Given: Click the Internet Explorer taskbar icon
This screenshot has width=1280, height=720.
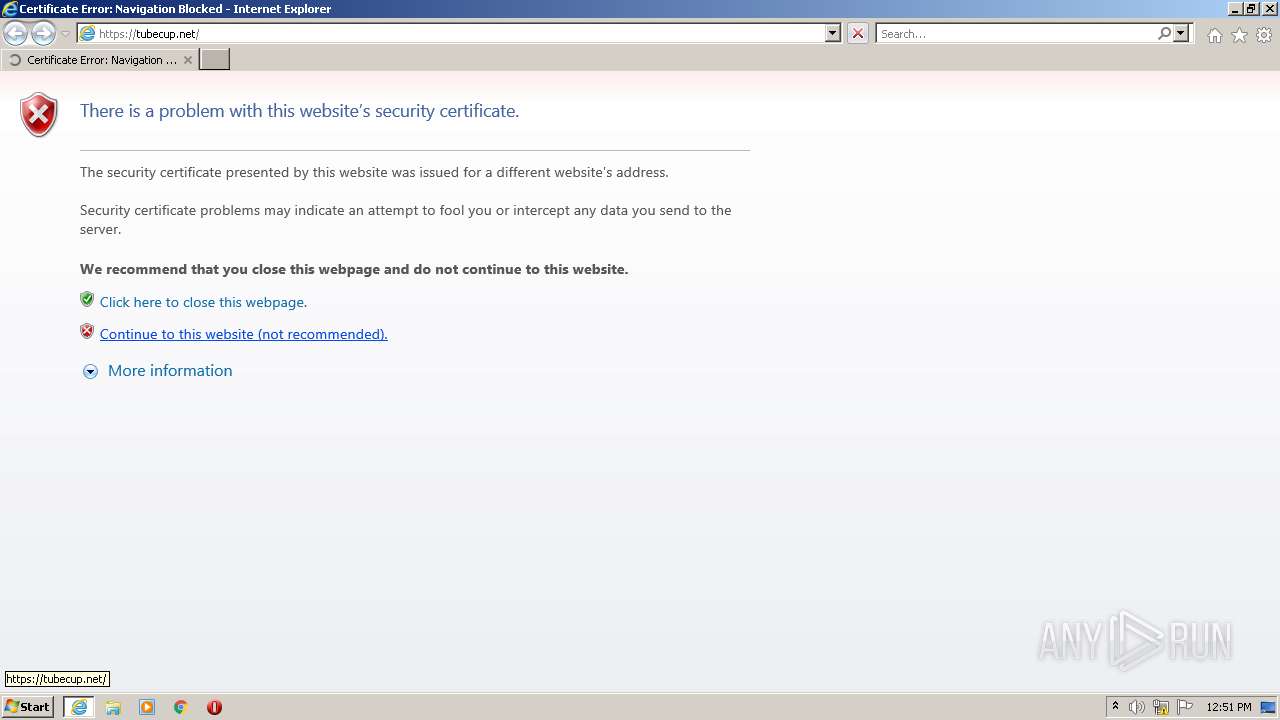Looking at the screenshot, I should [x=79, y=707].
